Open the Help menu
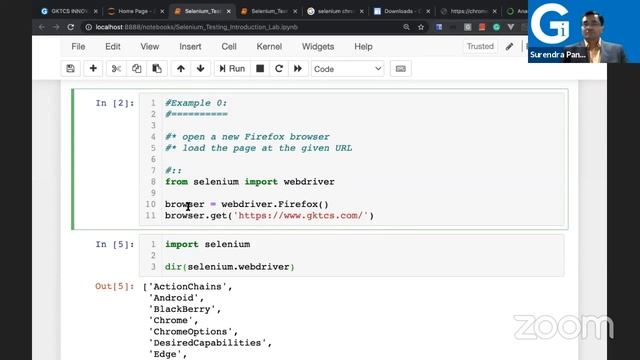 [x=363, y=47]
